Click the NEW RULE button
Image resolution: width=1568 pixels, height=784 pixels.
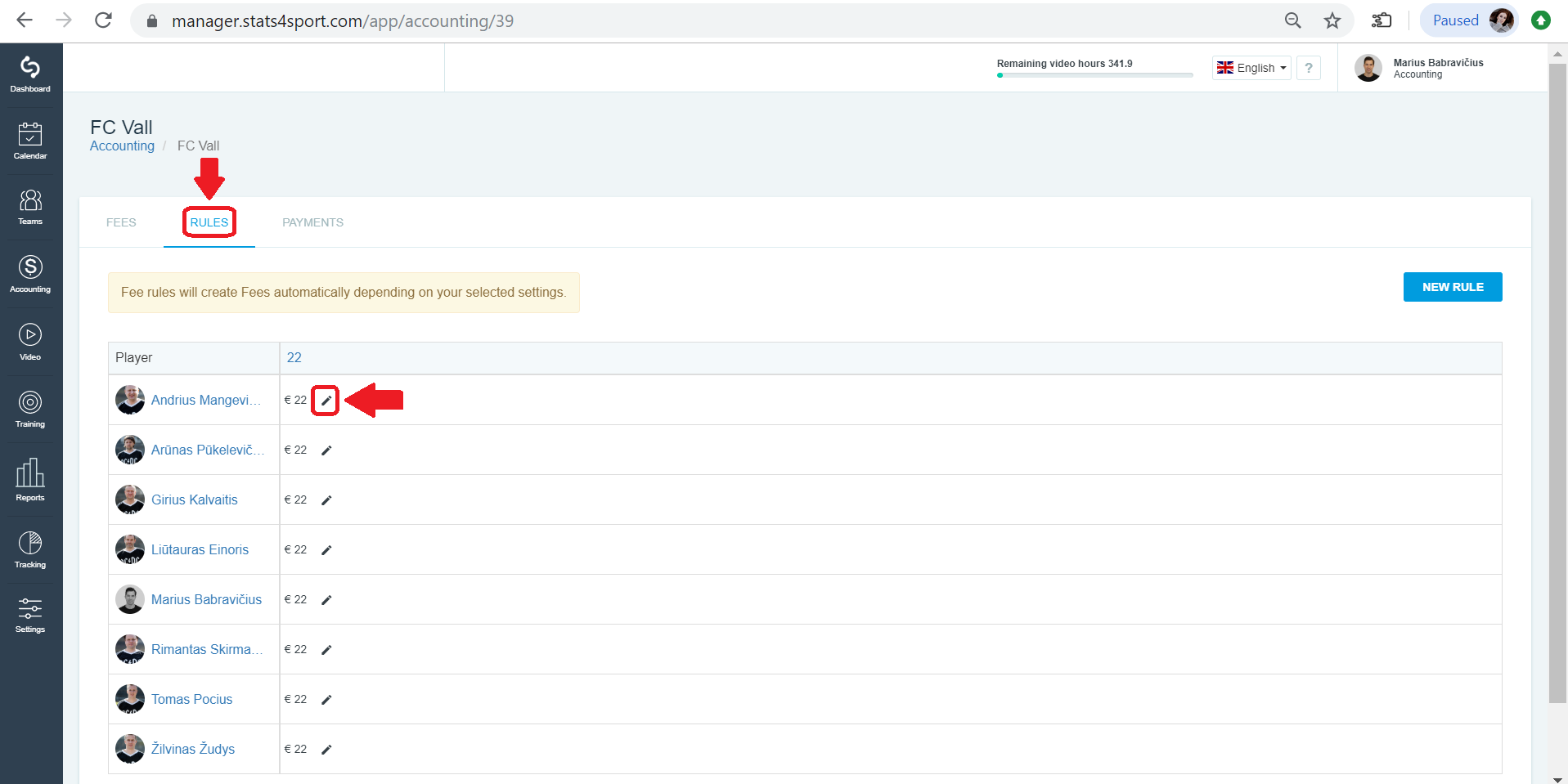1453,287
